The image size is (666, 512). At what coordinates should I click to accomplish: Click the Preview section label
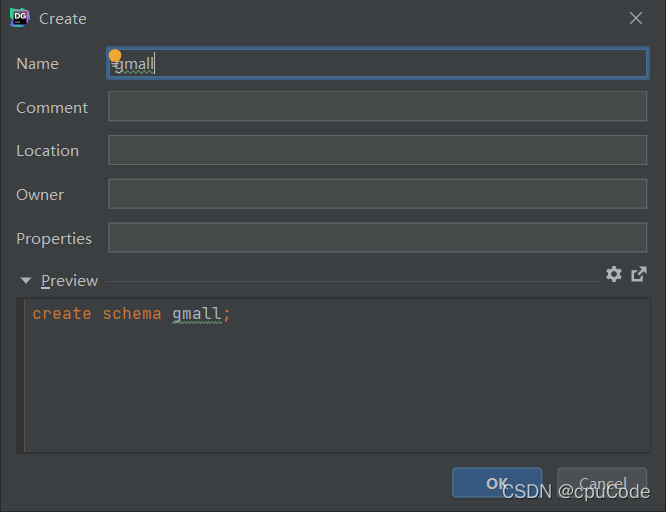point(70,281)
